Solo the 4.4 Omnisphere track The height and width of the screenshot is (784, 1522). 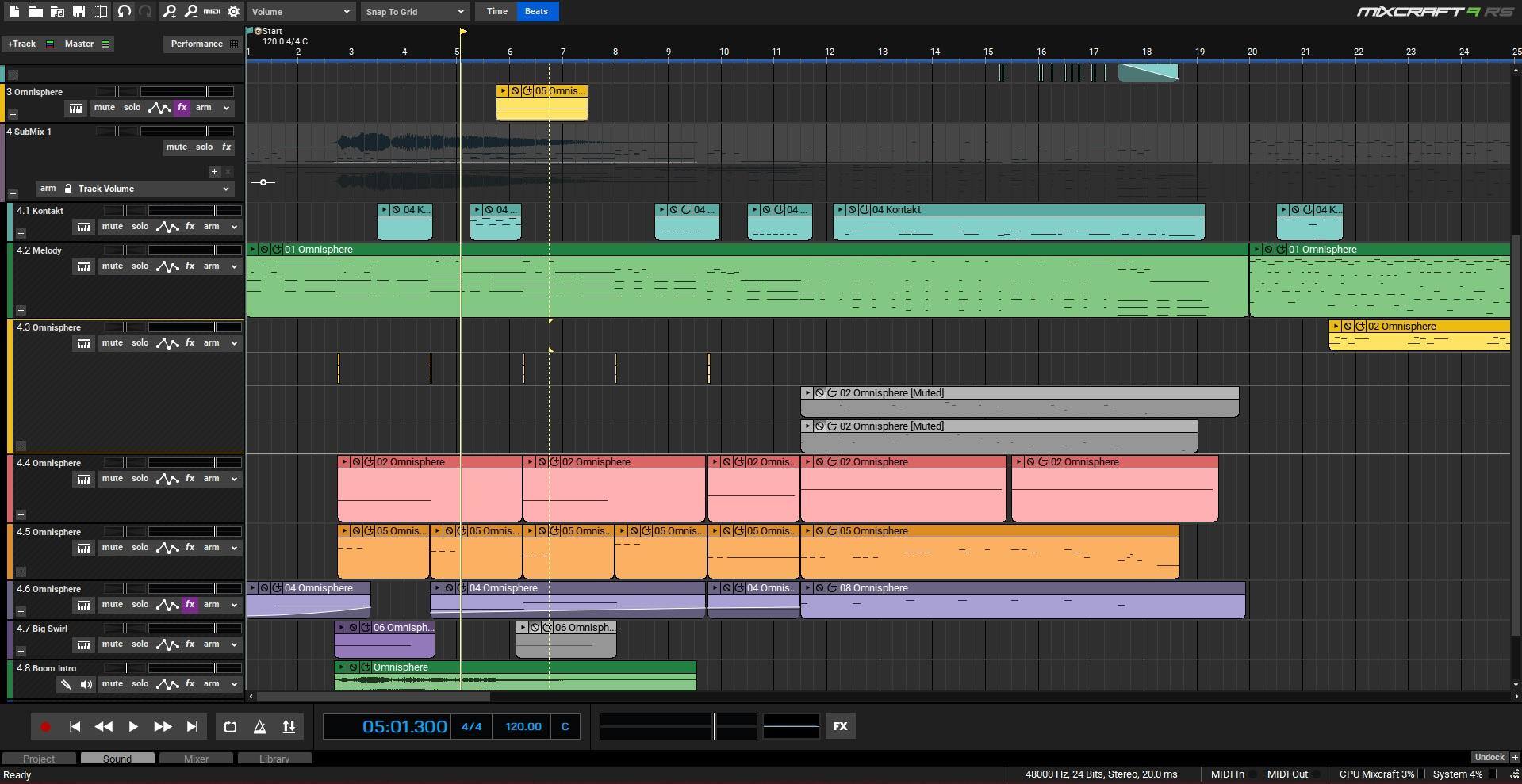pos(140,479)
